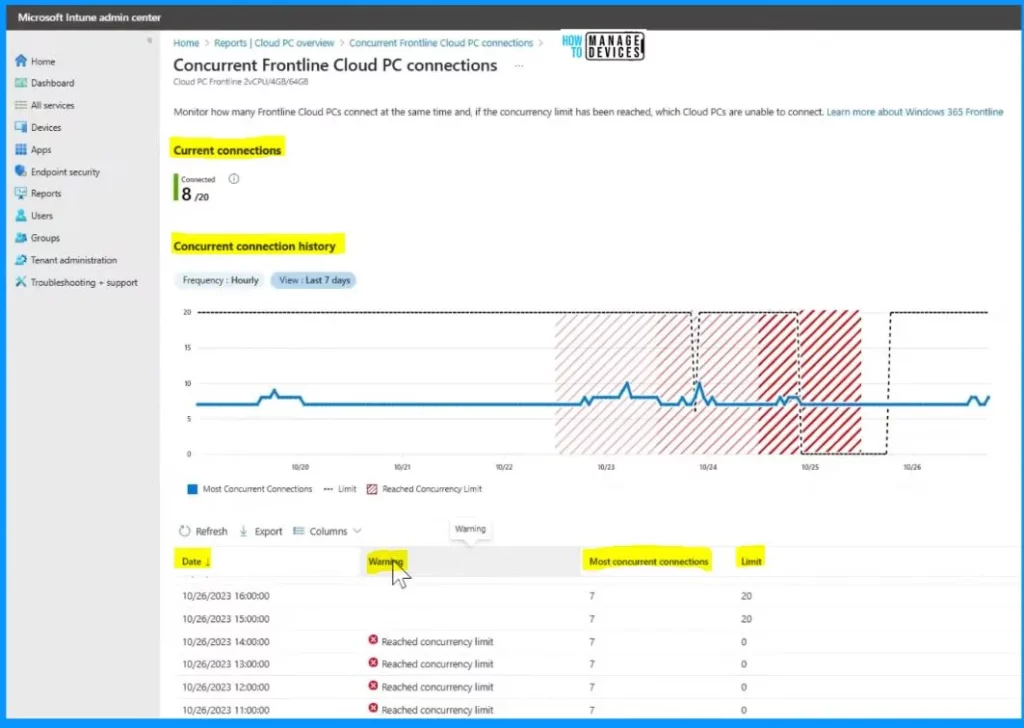
Task: Toggle Most Concurrent Connections legend swatch
Action: 192,489
